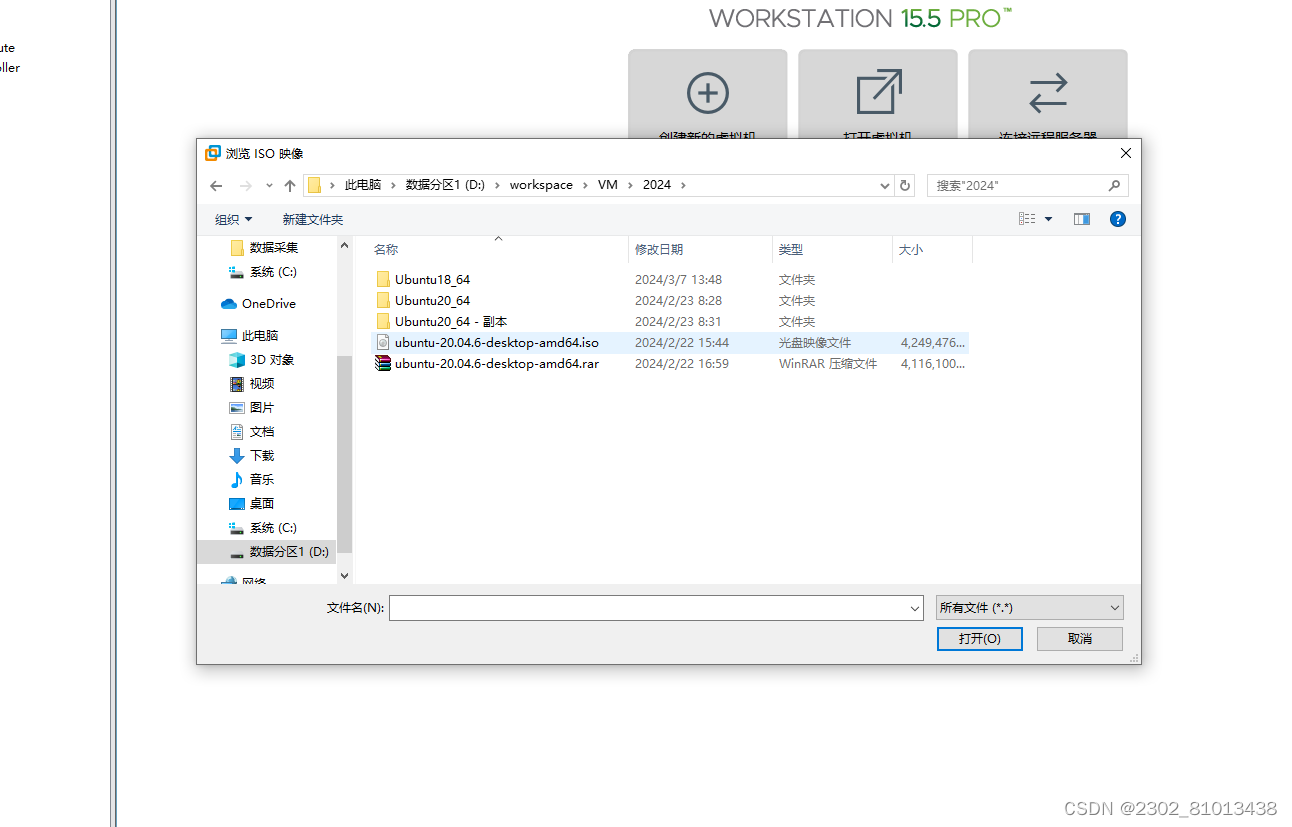Sort by 名称 column header
The image size is (1292, 827).
(x=386, y=250)
